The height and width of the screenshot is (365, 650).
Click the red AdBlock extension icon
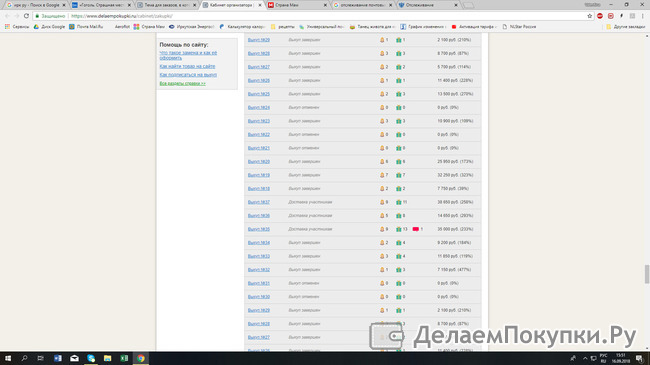[600, 16]
